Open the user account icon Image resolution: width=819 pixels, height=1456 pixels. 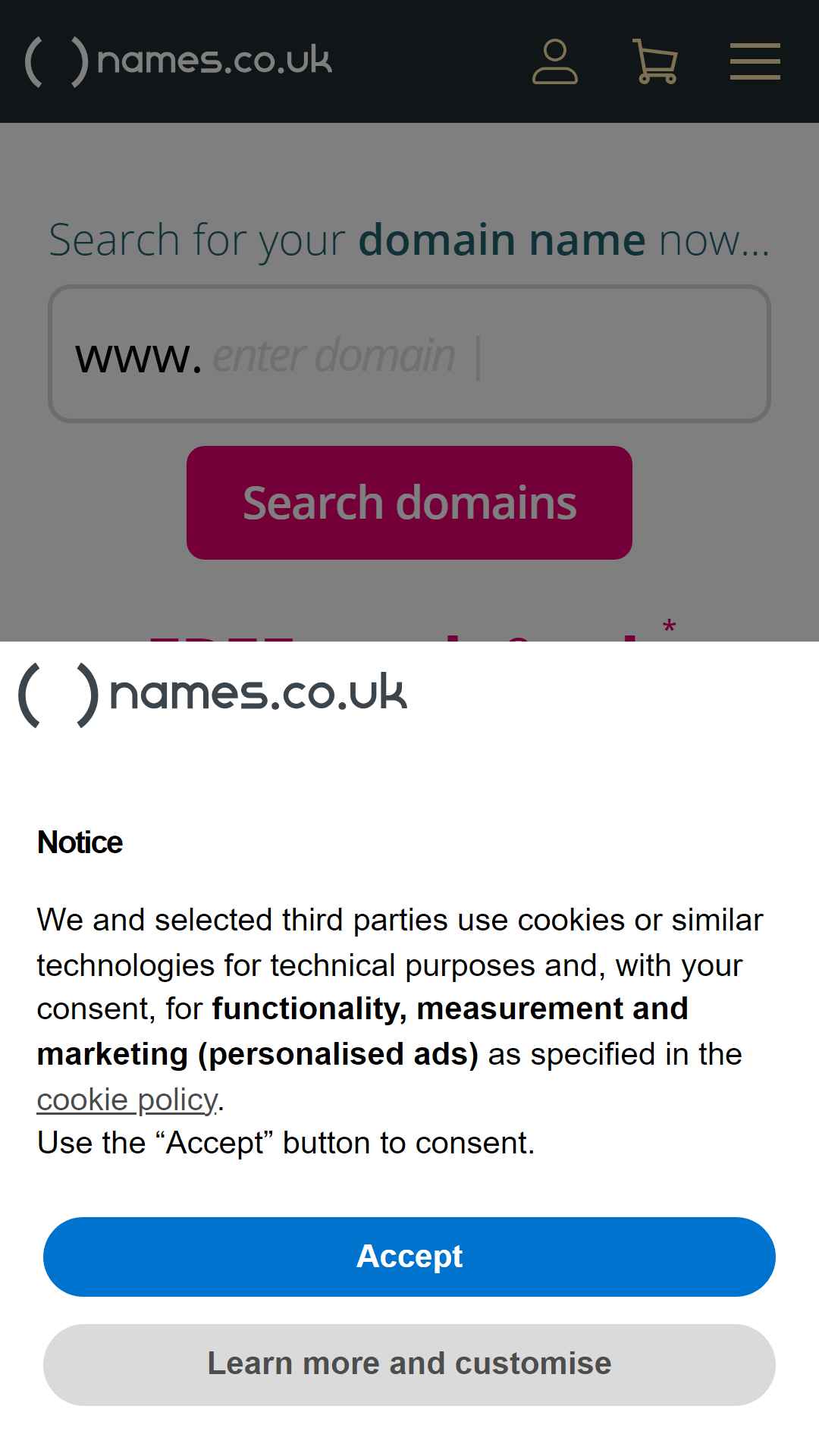coord(555,61)
